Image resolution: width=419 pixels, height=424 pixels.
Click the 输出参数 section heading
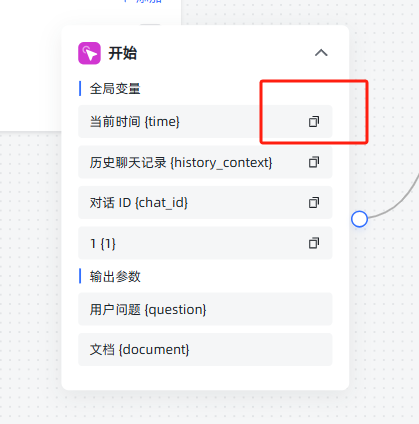click(115, 277)
